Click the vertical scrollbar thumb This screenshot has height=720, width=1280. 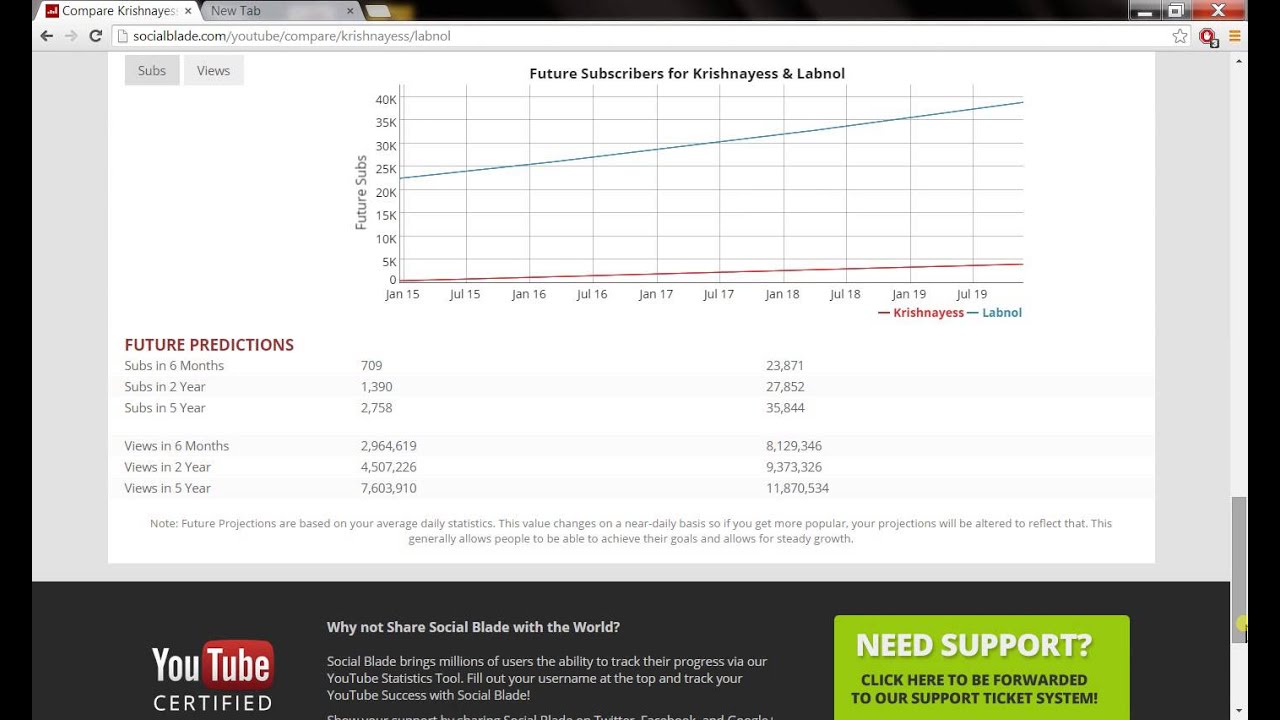(1239, 570)
